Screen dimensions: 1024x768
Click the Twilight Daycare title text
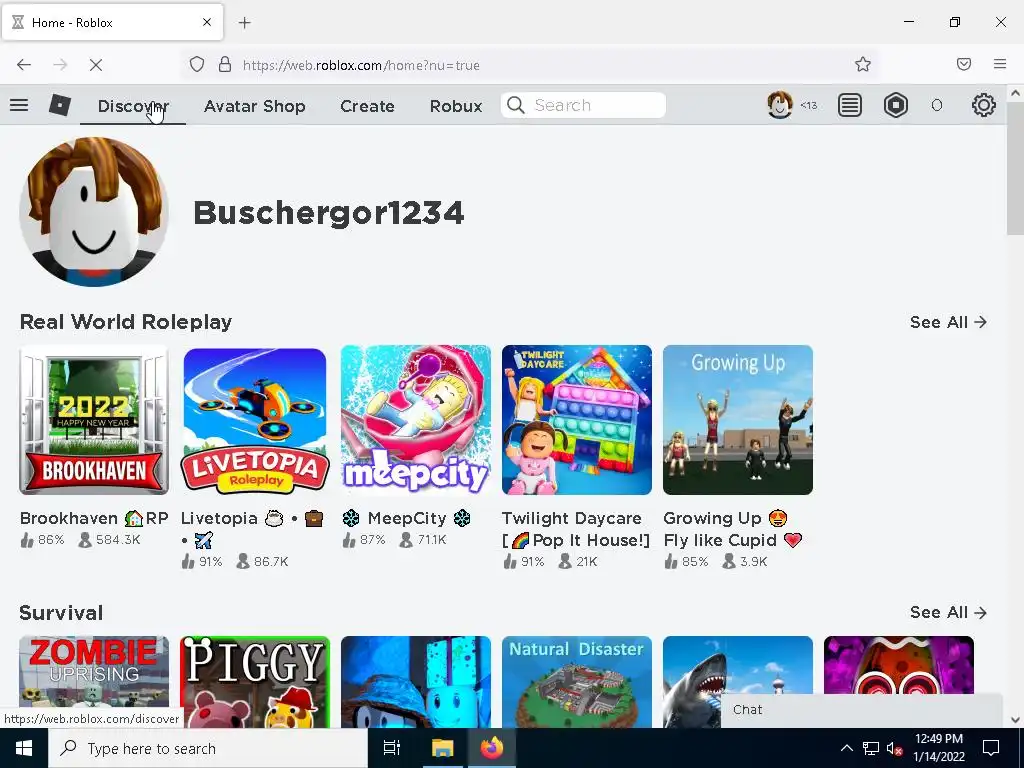[x=576, y=529]
